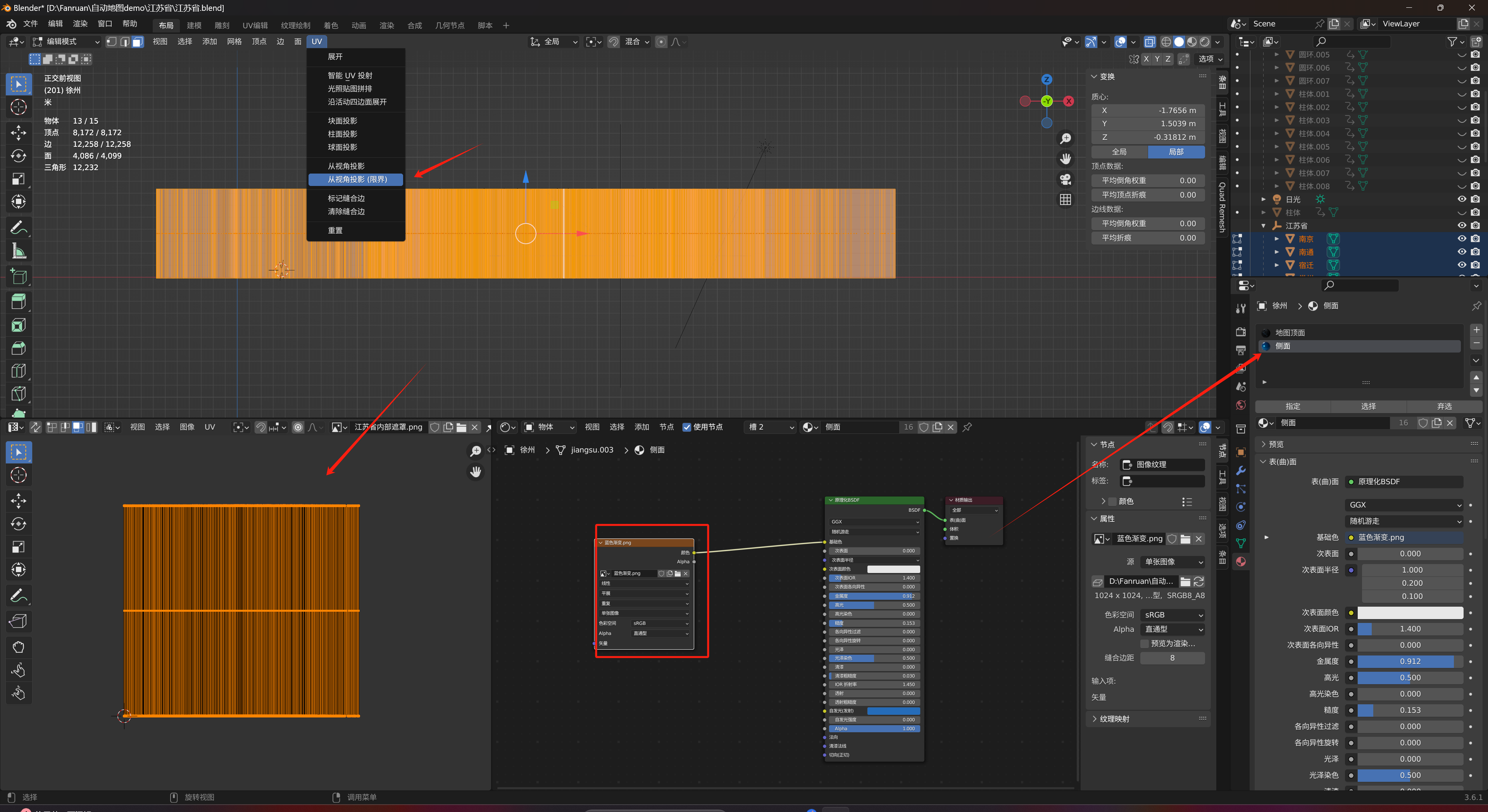The image size is (1488, 812).
Task: Open the 文件 menu
Action: (x=30, y=24)
